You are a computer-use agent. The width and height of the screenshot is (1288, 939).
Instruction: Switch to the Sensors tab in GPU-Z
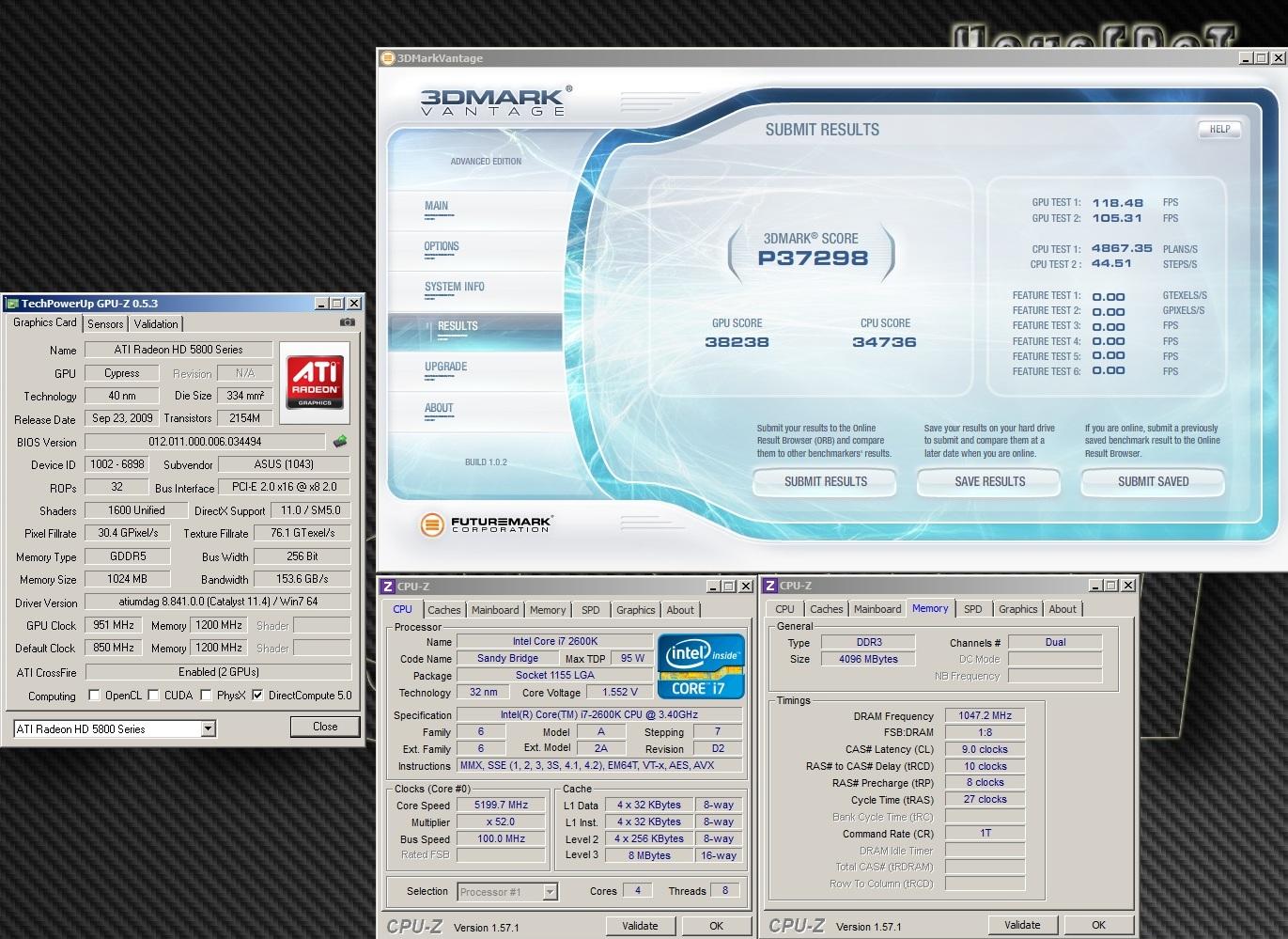[105, 323]
